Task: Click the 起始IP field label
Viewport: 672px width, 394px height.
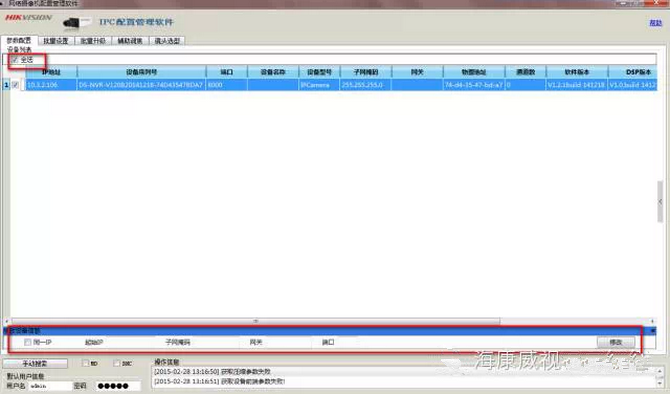Action: (94, 342)
